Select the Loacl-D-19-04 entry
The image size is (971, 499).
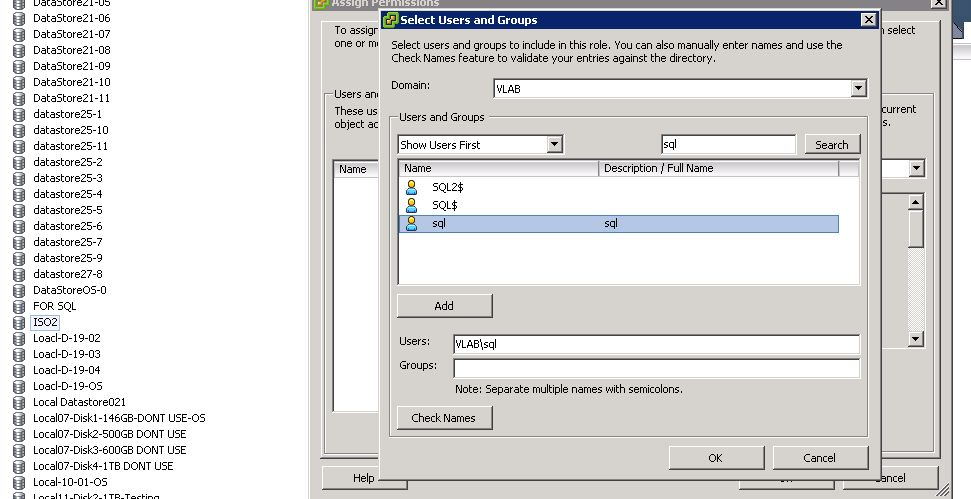tap(66, 370)
